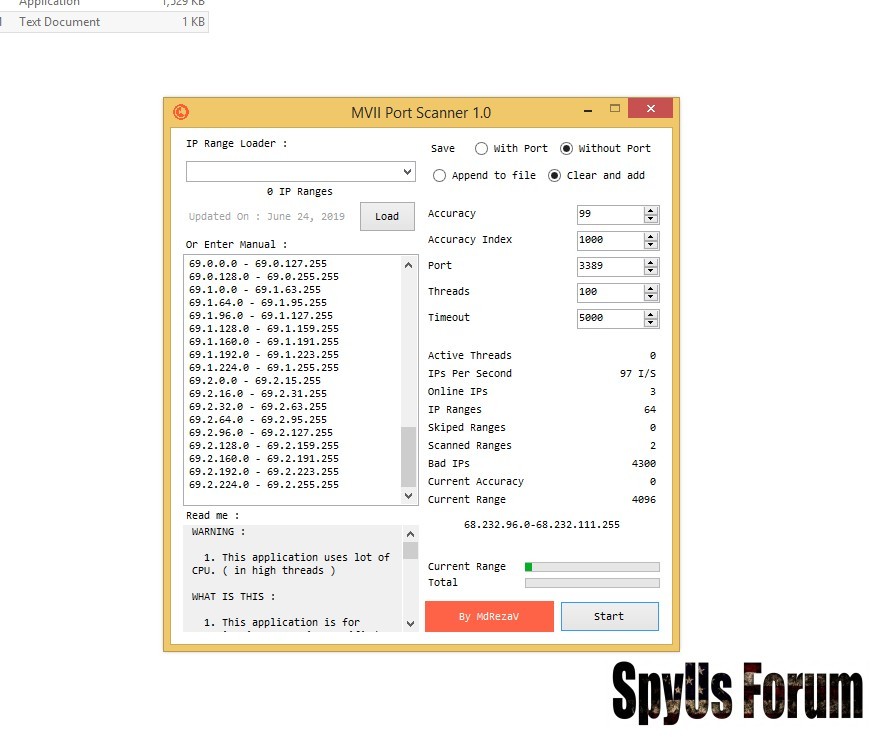Click the Threads value field
This screenshot has width=879, height=737.
point(609,293)
